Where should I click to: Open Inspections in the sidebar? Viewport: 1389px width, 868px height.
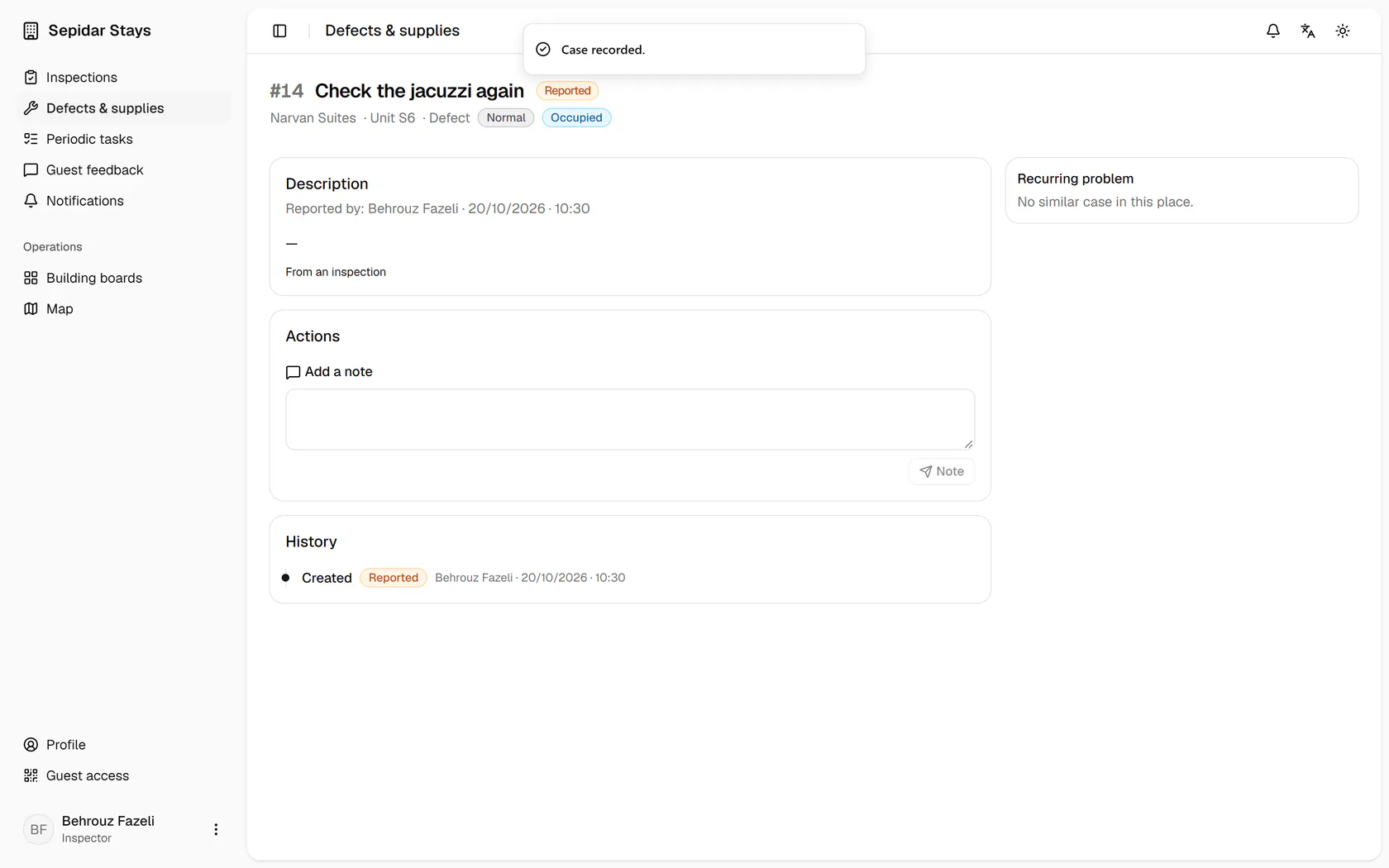point(124,78)
